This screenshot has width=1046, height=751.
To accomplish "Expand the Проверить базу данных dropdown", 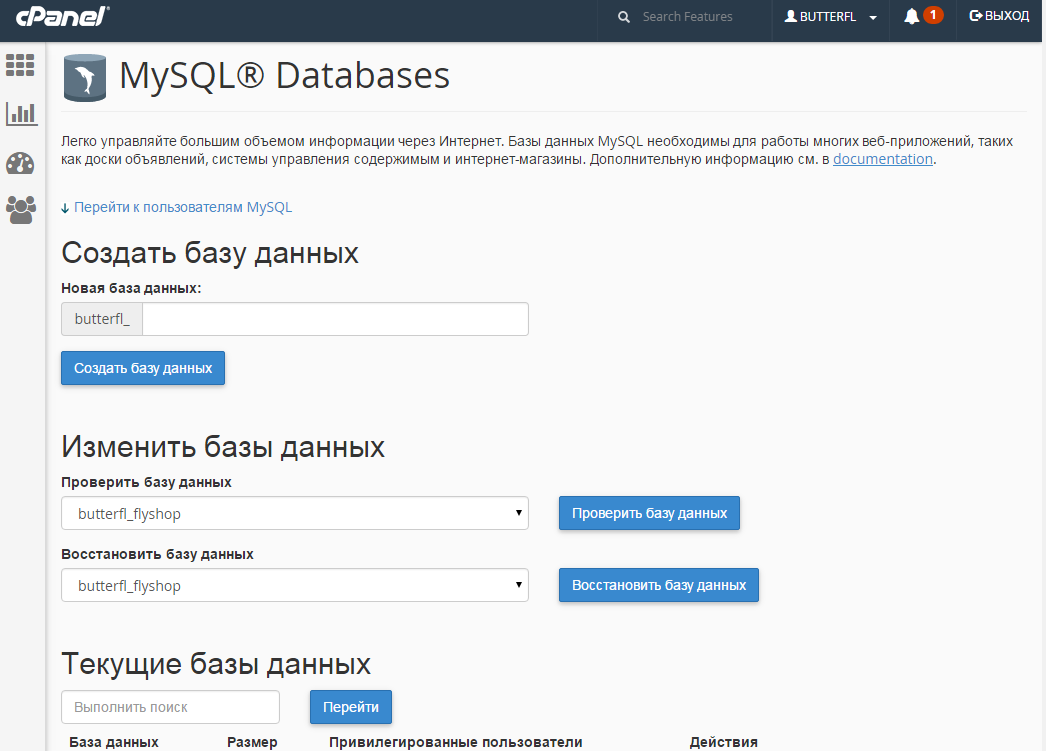I will [294, 514].
